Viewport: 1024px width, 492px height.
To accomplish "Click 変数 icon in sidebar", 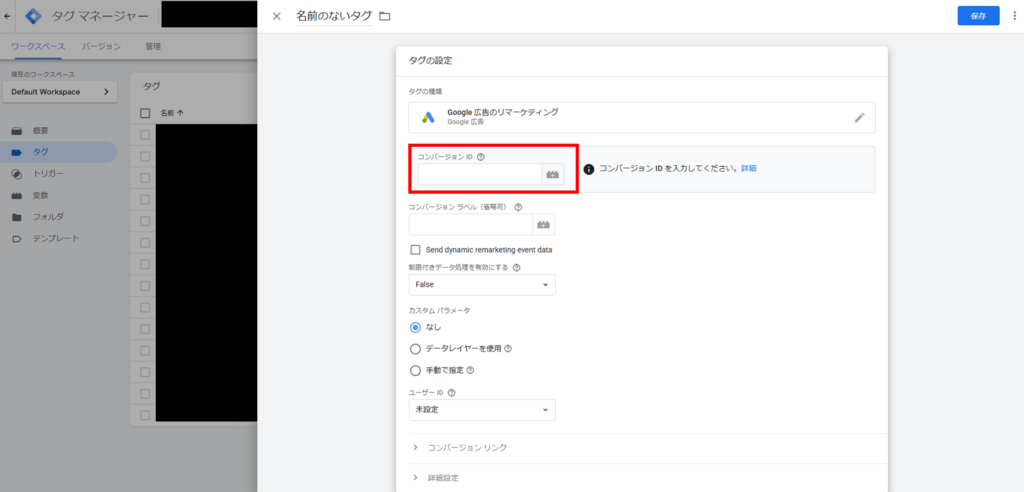I will coord(17,195).
